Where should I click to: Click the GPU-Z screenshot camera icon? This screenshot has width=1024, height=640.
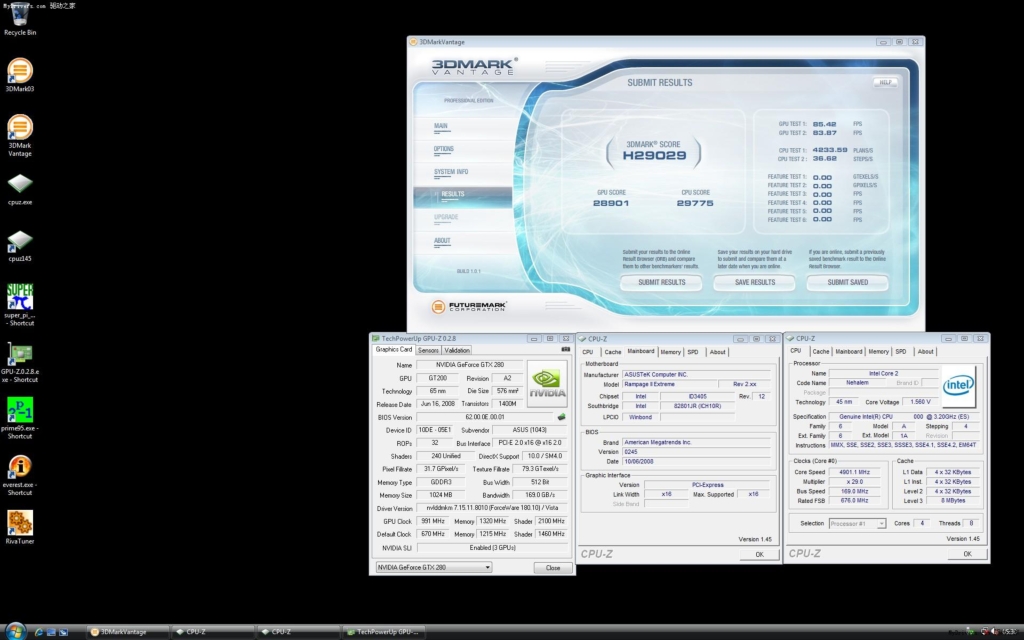[566, 349]
